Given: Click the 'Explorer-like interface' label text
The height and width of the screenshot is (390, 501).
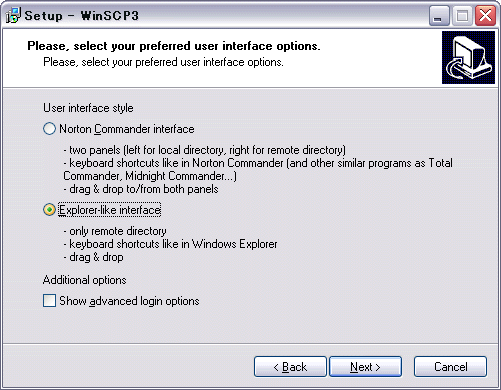Looking at the screenshot, I should (110, 210).
